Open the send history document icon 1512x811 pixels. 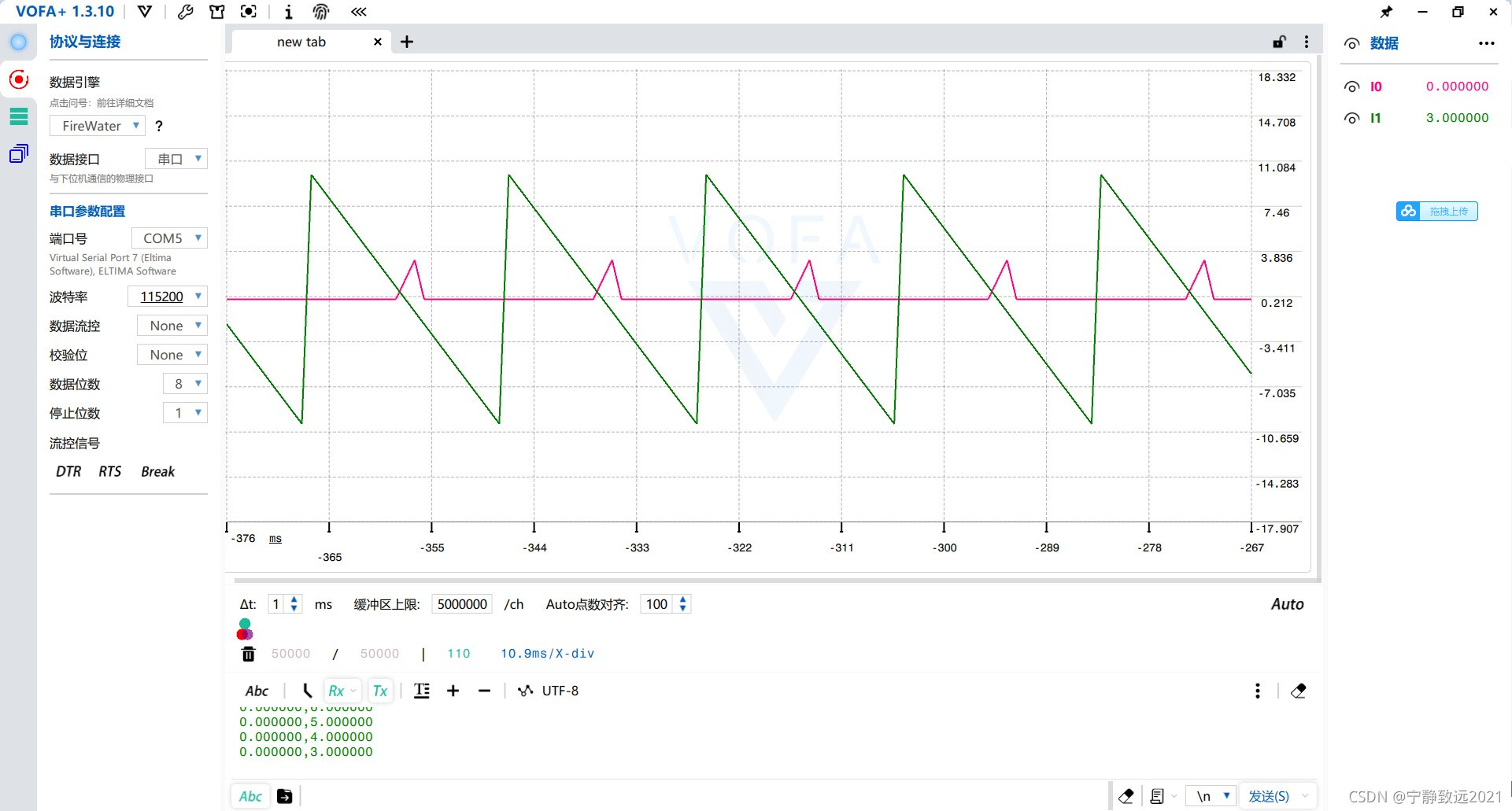(x=1157, y=796)
